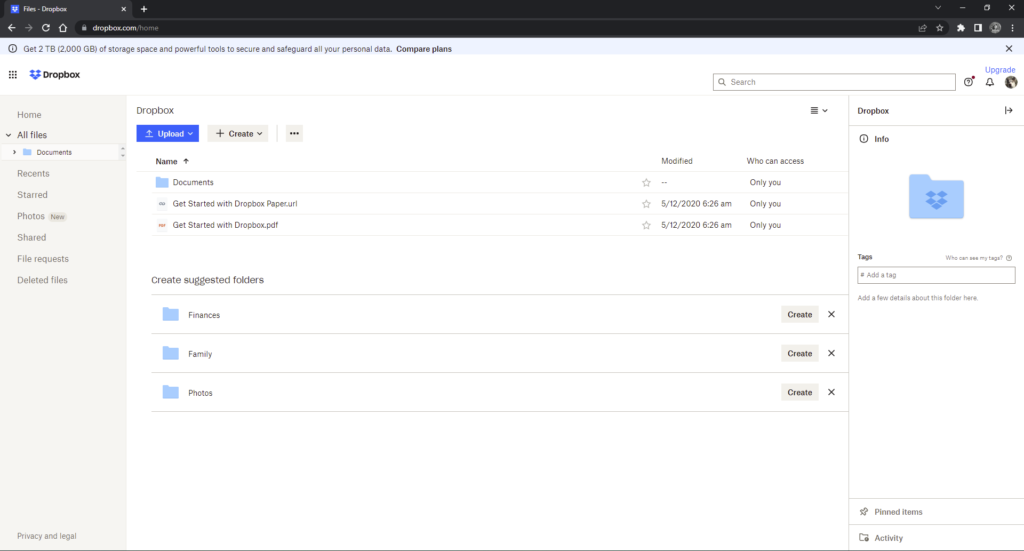Viewport: 1024px width, 551px height.
Task: Open the app grid launcher icon
Action: pos(12,74)
